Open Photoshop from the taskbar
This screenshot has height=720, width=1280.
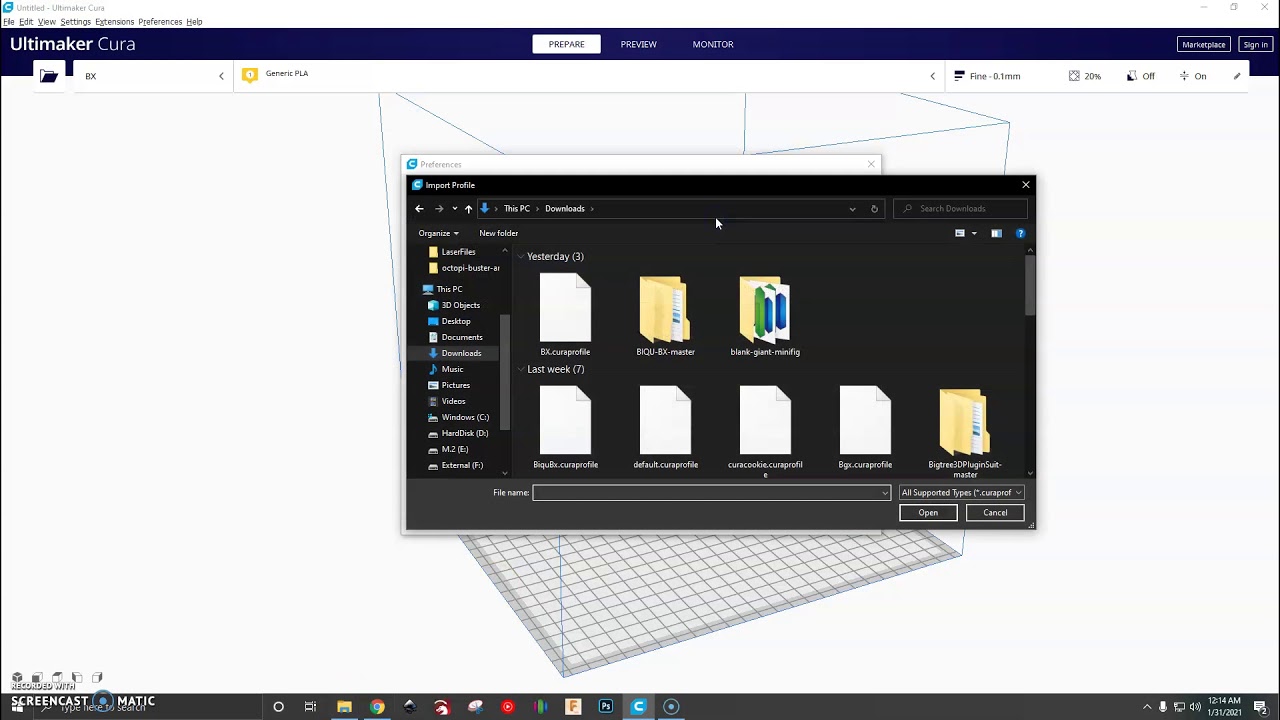point(605,707)
